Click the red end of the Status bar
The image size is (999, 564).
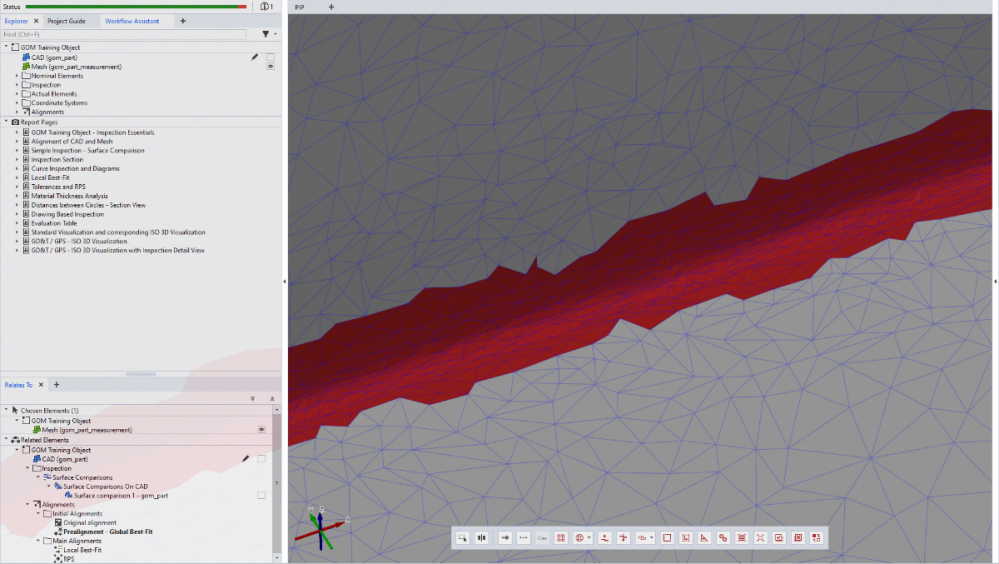pyautogui.click(x=240, y=6)
